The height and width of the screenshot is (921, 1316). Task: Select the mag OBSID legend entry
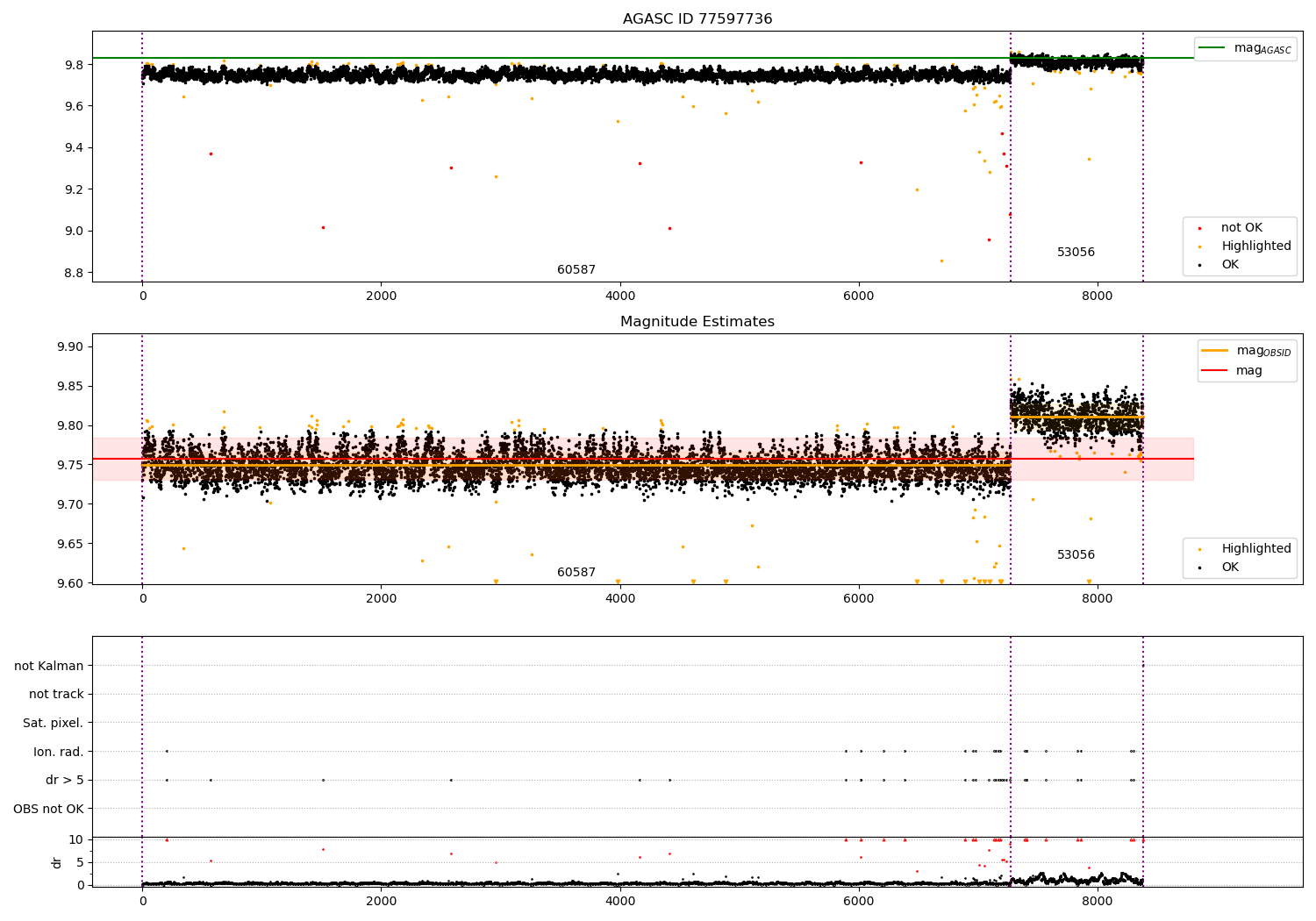pyautogui.click(x=1247, y=351)
